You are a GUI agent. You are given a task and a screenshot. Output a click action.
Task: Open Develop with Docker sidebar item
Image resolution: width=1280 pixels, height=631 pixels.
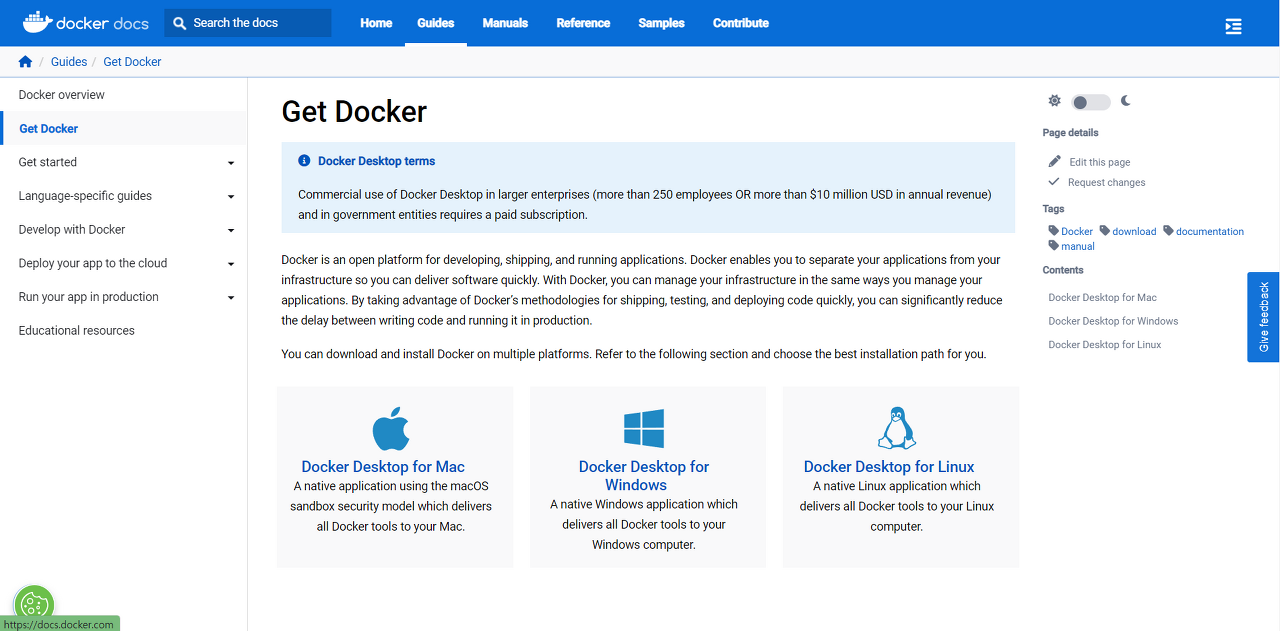pyautogui.click(x=72, y=230)
